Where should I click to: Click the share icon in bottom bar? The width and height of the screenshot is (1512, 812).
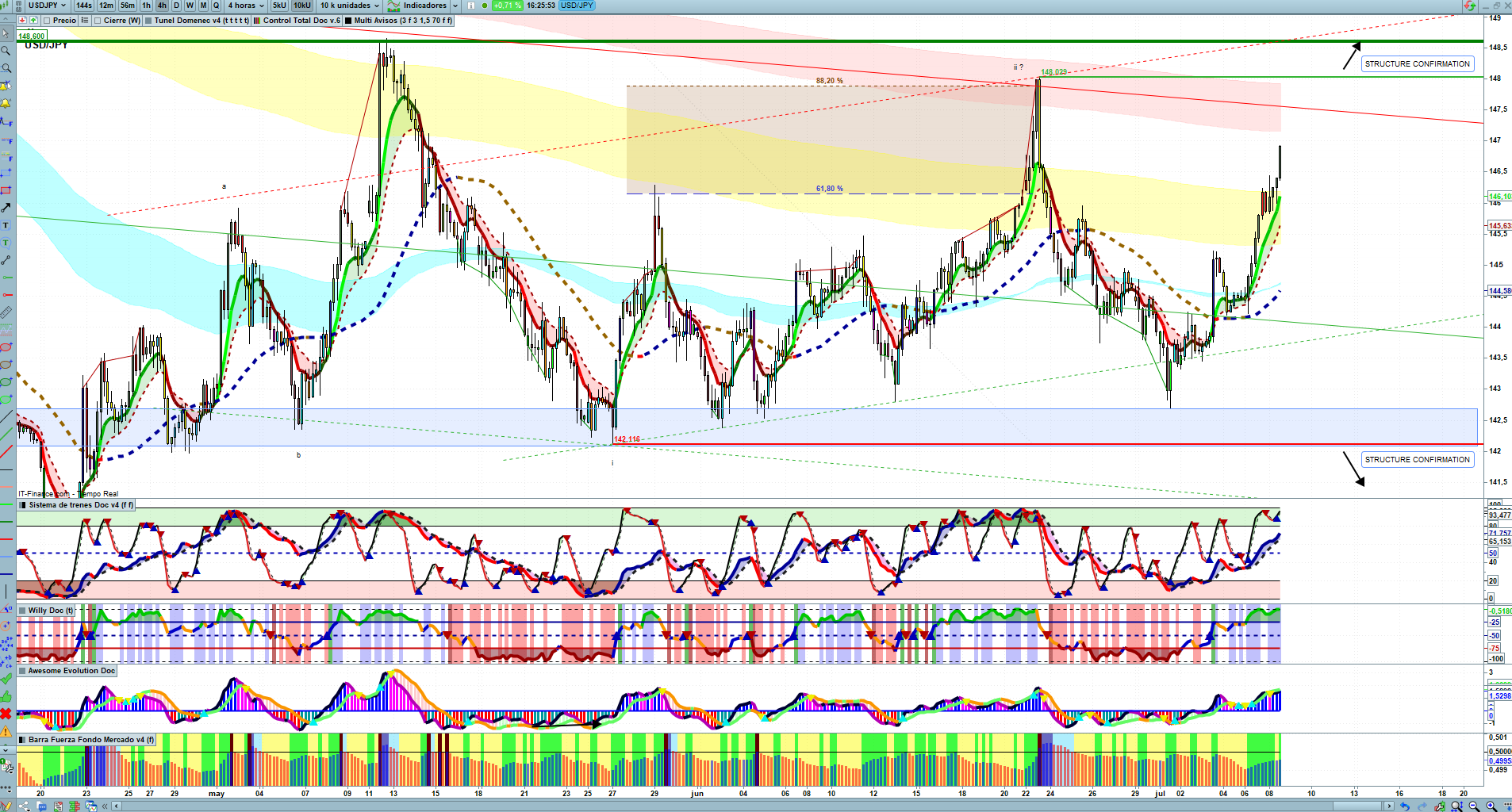pyautogui.click(x=25, y=806)
